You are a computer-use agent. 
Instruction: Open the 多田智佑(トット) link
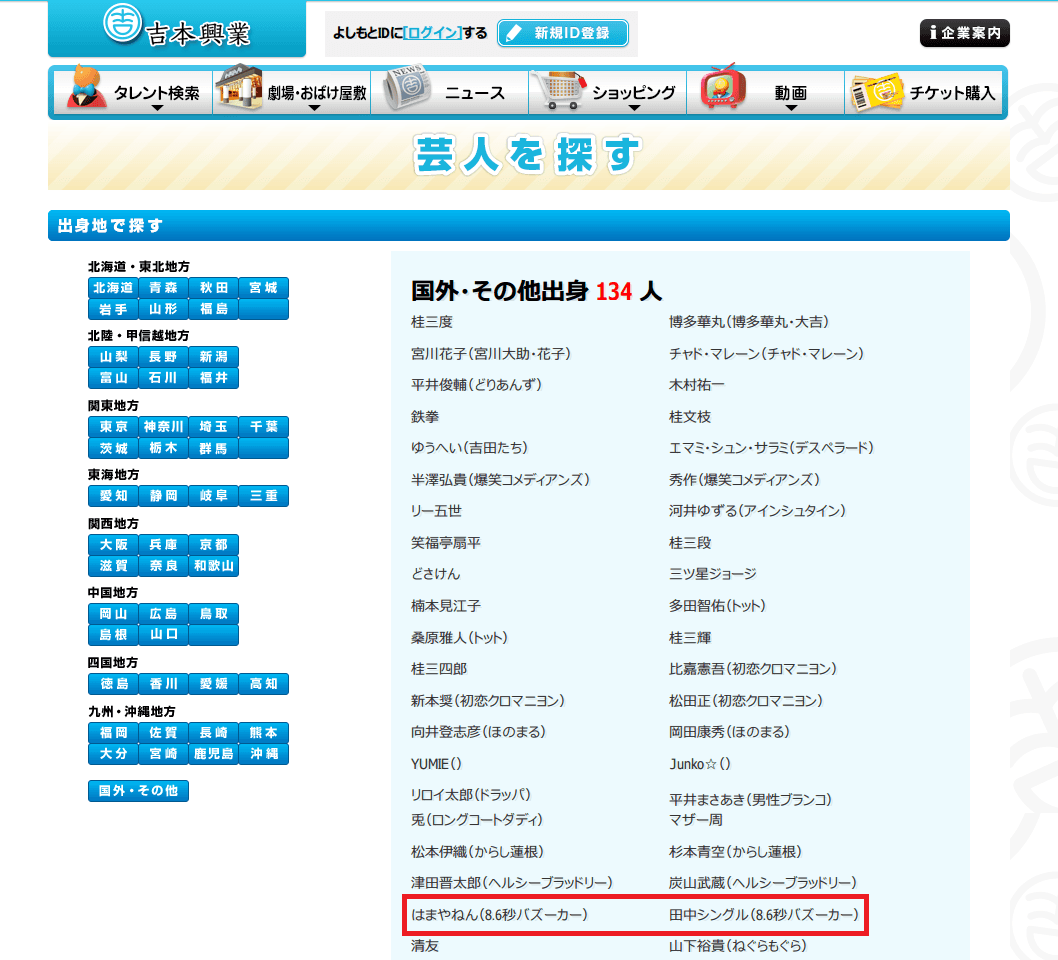coord(717,606)
